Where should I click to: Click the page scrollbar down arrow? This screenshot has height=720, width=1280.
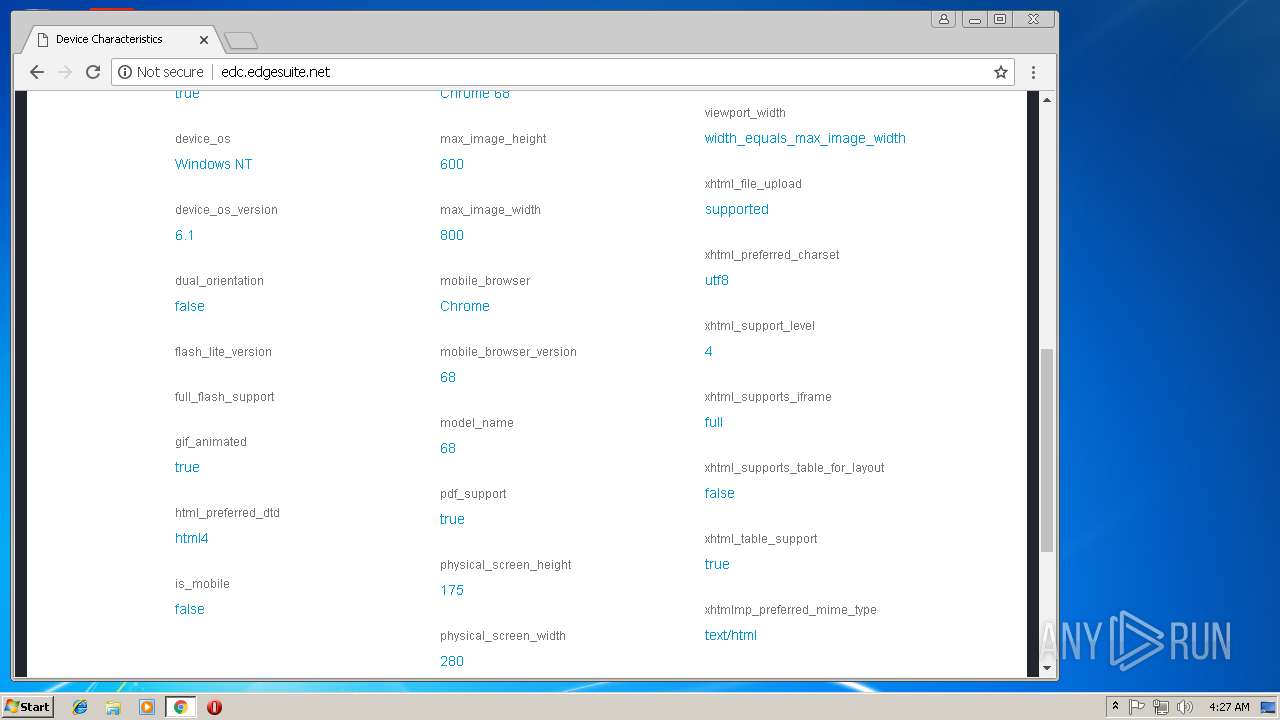pyautogui.click(x=1047, y=668)
